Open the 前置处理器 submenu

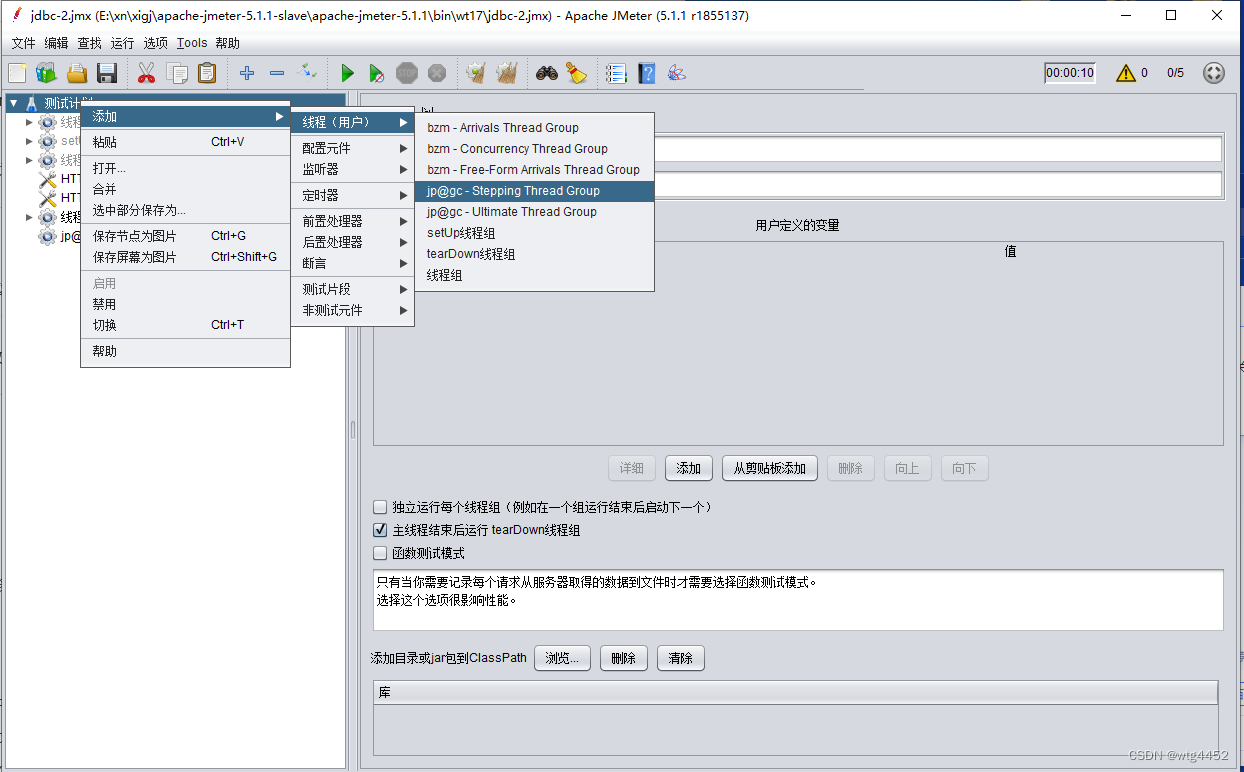tap(352, 221)
